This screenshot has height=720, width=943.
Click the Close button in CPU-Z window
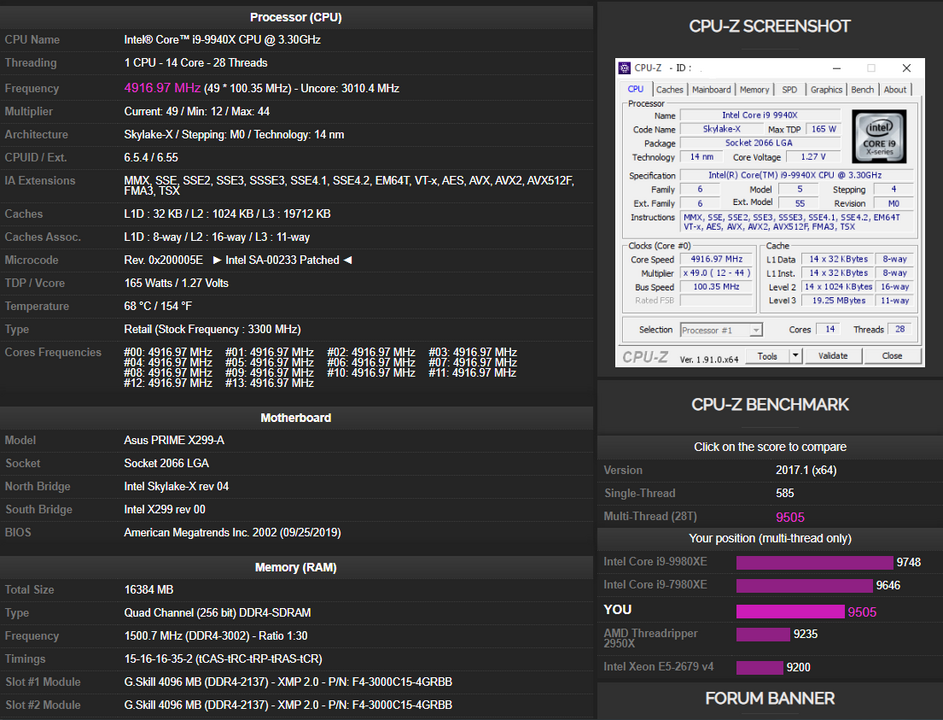[892, 356]
